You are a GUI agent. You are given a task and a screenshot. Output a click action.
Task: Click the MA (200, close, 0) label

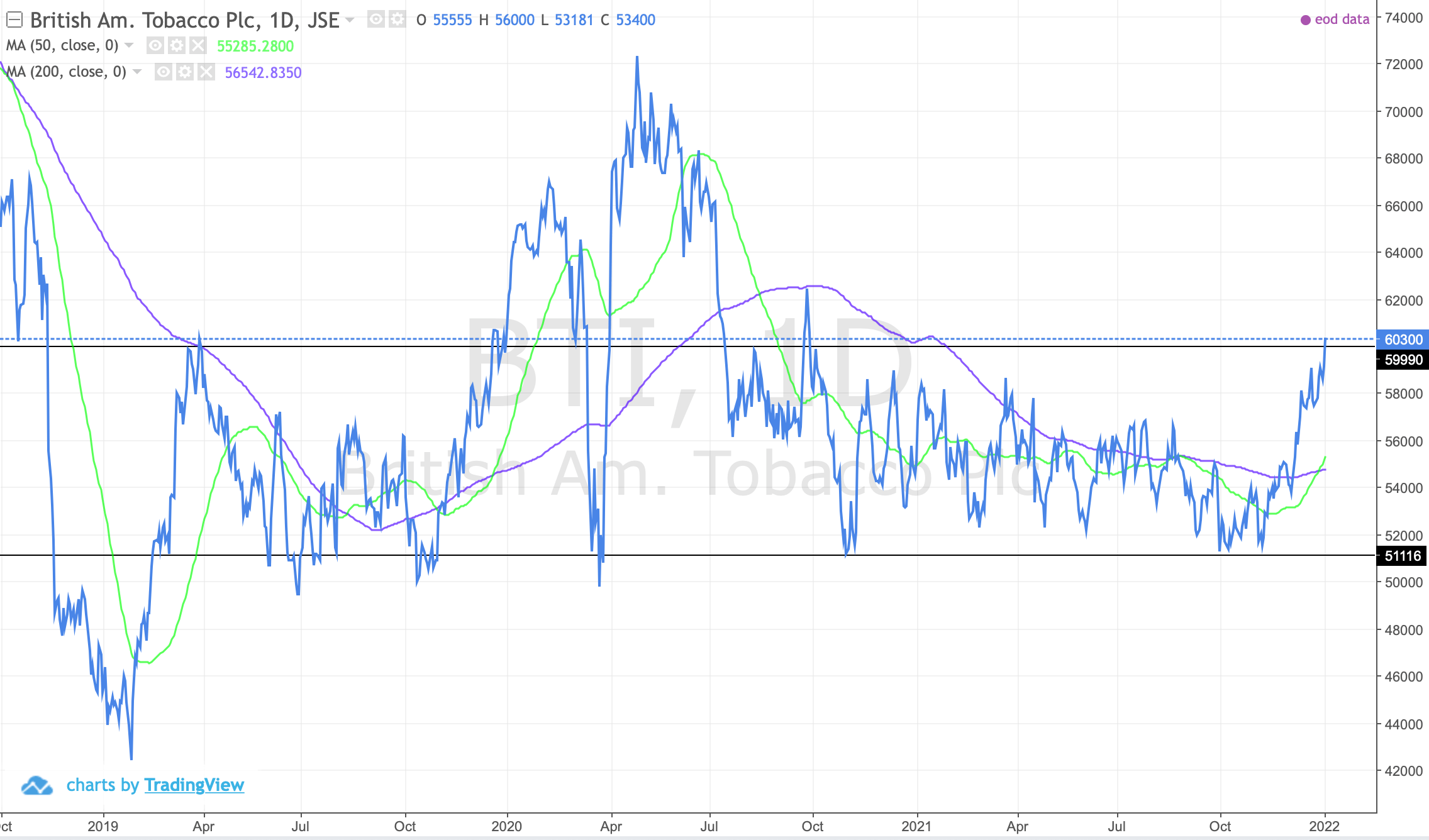66,72
